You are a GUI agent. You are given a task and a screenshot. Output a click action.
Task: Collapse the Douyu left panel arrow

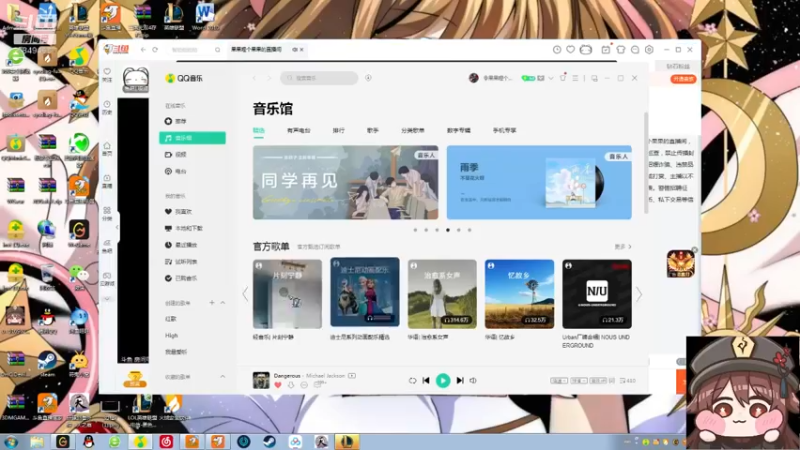pos(117,227)
